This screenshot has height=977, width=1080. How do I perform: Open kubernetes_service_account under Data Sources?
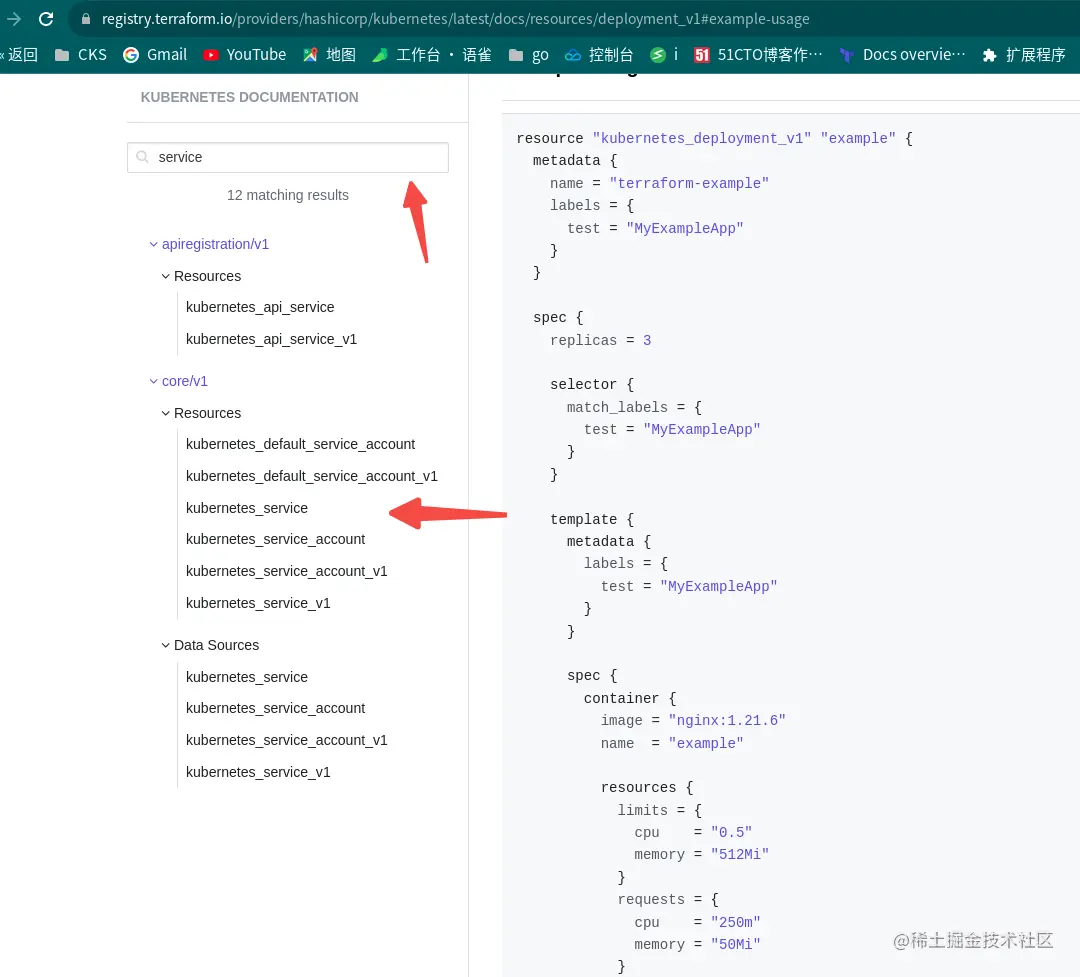(x=276, y=708)
